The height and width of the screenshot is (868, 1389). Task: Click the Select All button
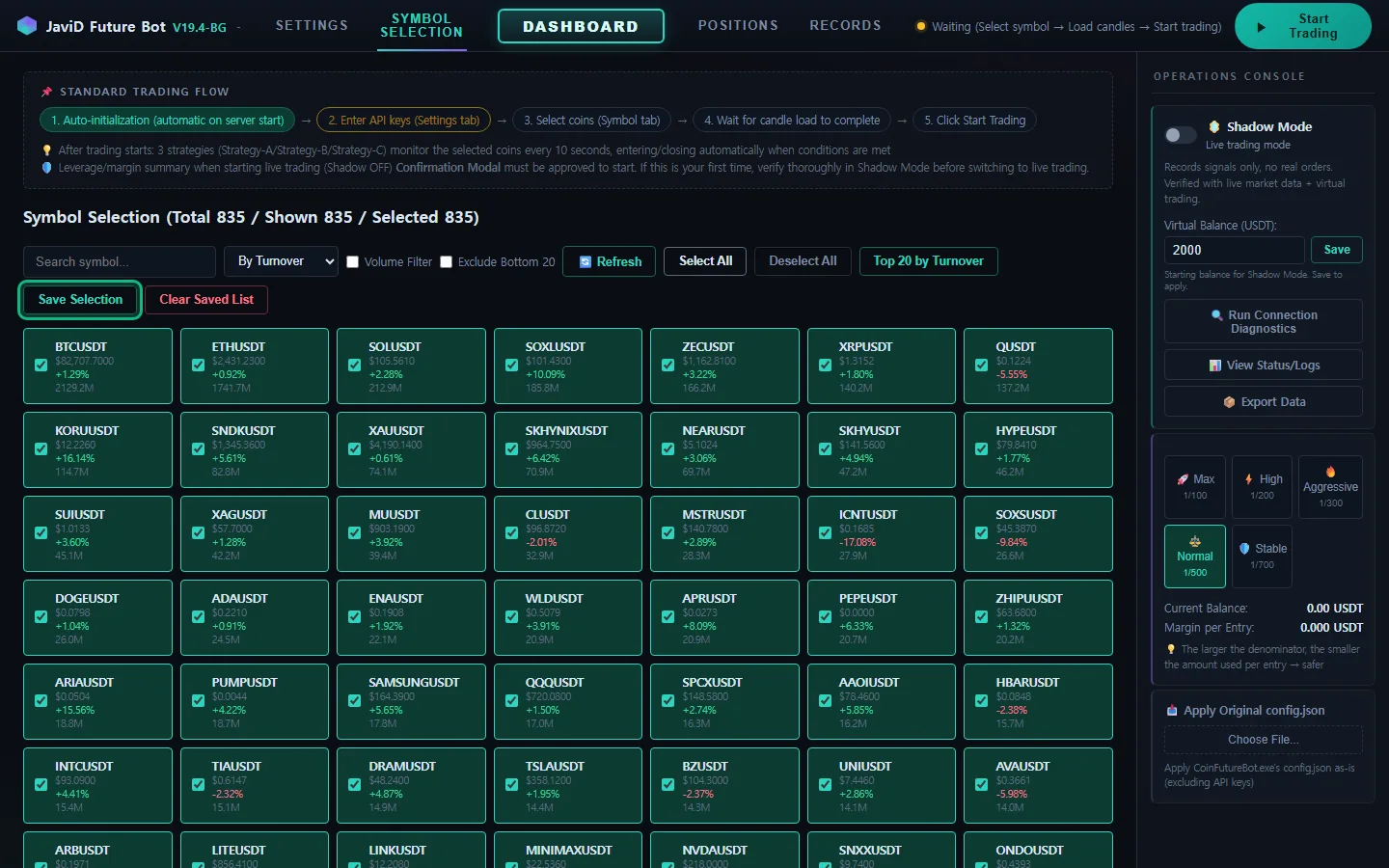[x=705, y=261]
